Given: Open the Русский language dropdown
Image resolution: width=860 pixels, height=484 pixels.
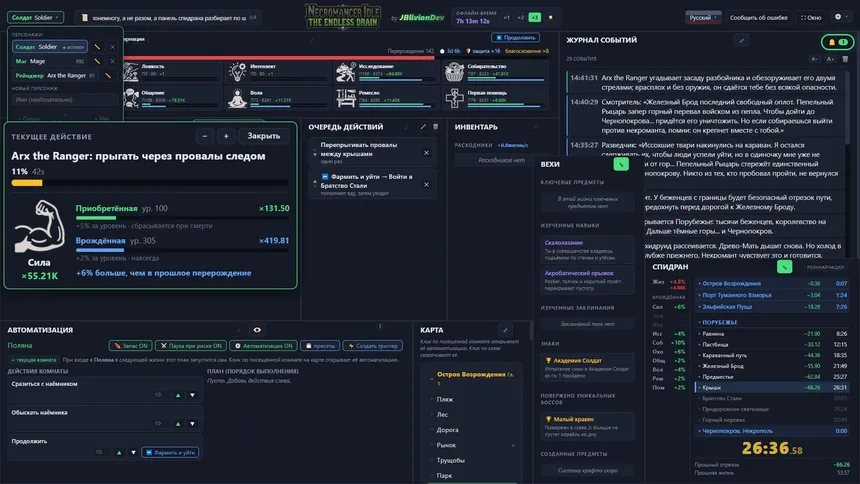Looking at the screenshot, I should (703, 18).
